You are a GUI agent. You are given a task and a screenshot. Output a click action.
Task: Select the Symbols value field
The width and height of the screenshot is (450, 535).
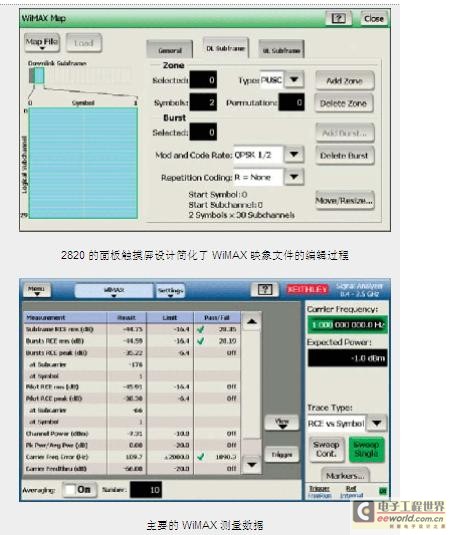(203, 102)
